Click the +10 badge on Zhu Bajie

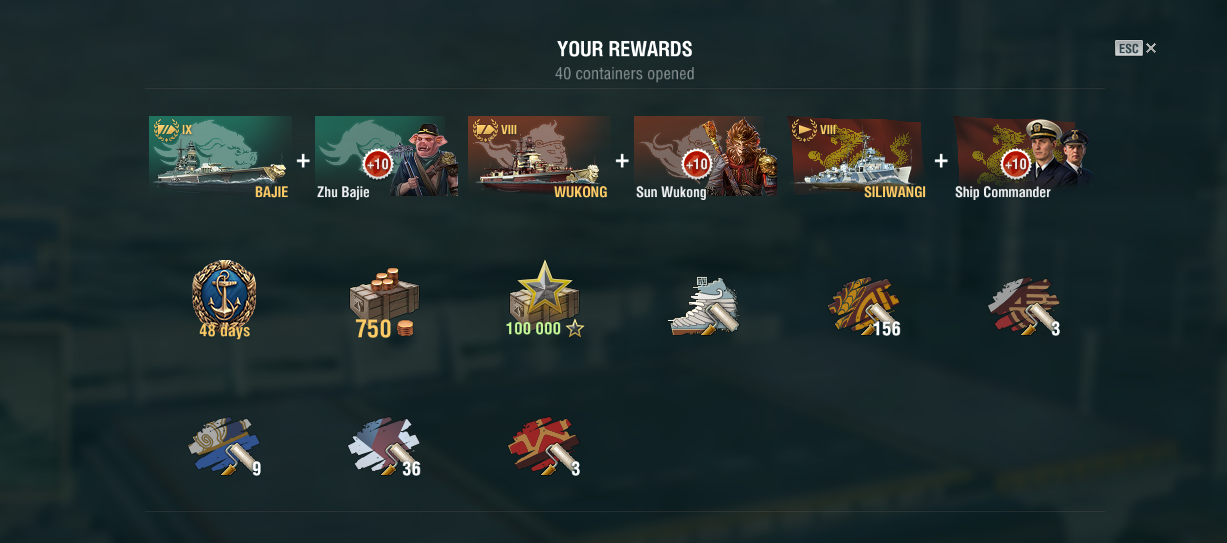pyautogui.click(x=377, y=163)
